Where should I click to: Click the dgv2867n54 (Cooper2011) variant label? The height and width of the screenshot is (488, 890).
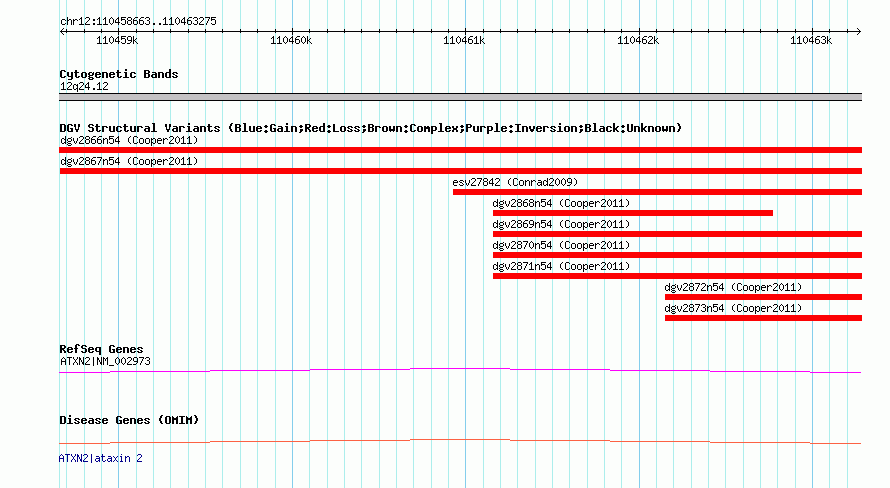(129, 161)
